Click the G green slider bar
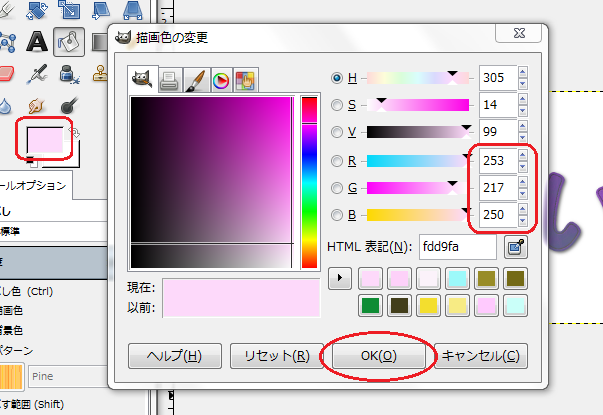Screen dimensions: 603x415 tap(418, 188)
